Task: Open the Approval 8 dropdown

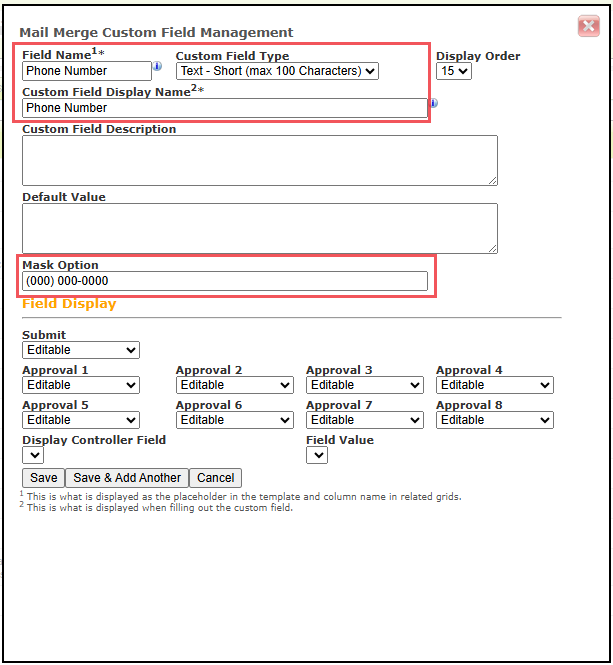Action: click(495, 420)
